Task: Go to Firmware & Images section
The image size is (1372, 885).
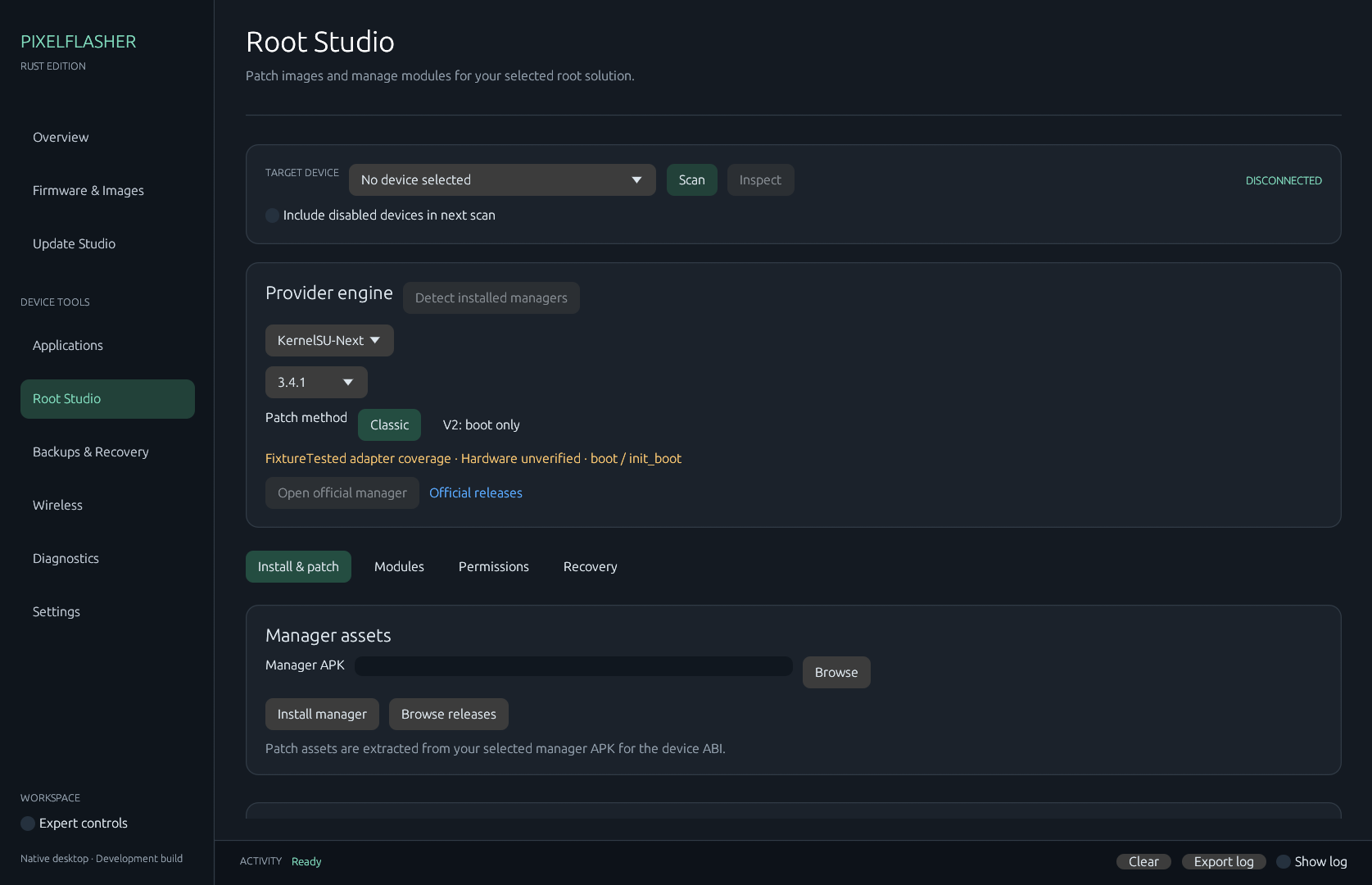Action: click(107, 191)
